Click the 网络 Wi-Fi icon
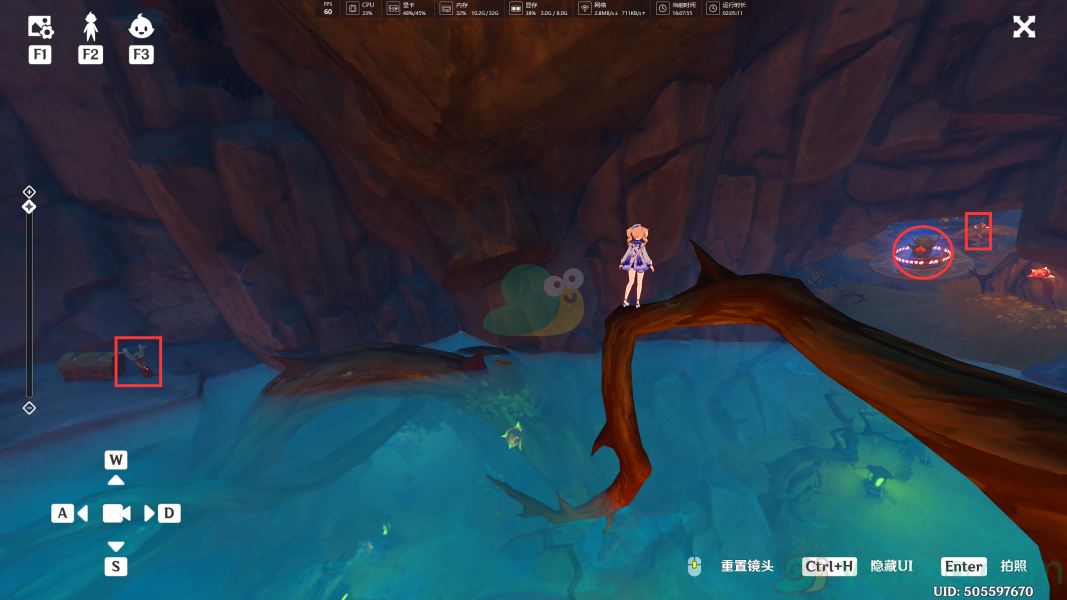This screenshot has height=600, width=1067. [x=584, y=8]
